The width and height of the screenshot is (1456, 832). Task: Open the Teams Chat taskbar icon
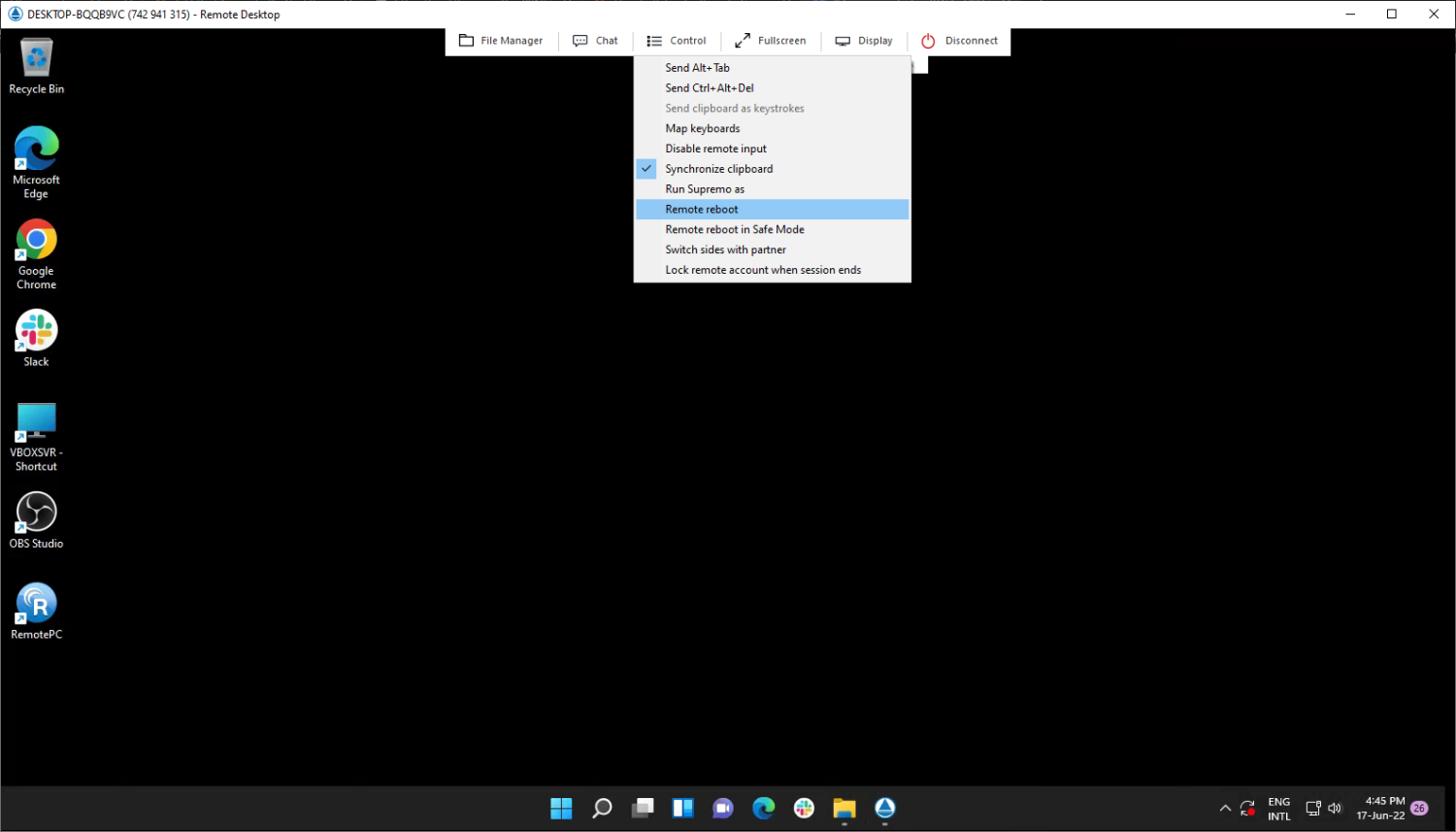click(723, 808)
